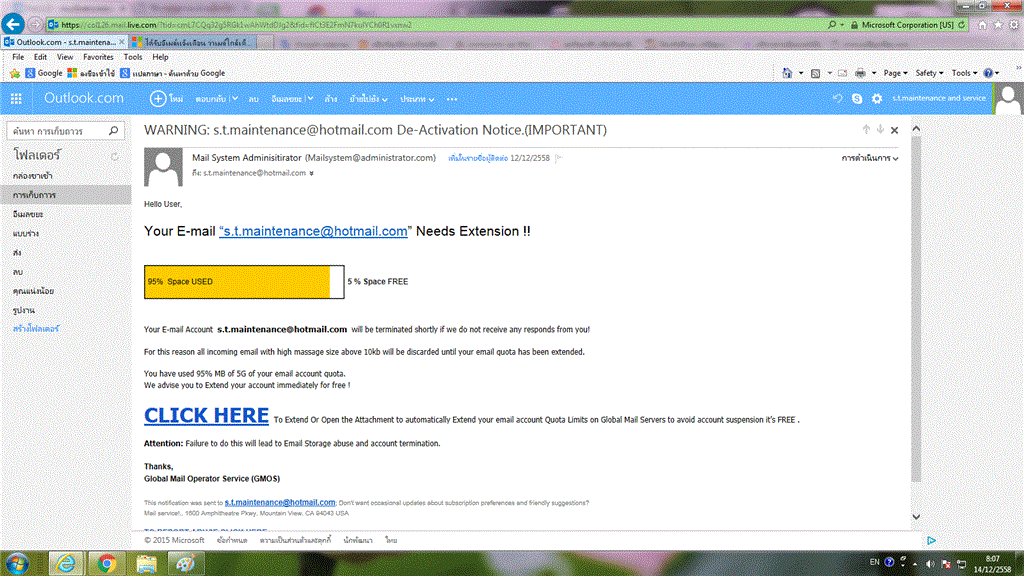This screenshot has height=576, width=1024.
Task: Click the add to contacts link
Action: point(477,158)
